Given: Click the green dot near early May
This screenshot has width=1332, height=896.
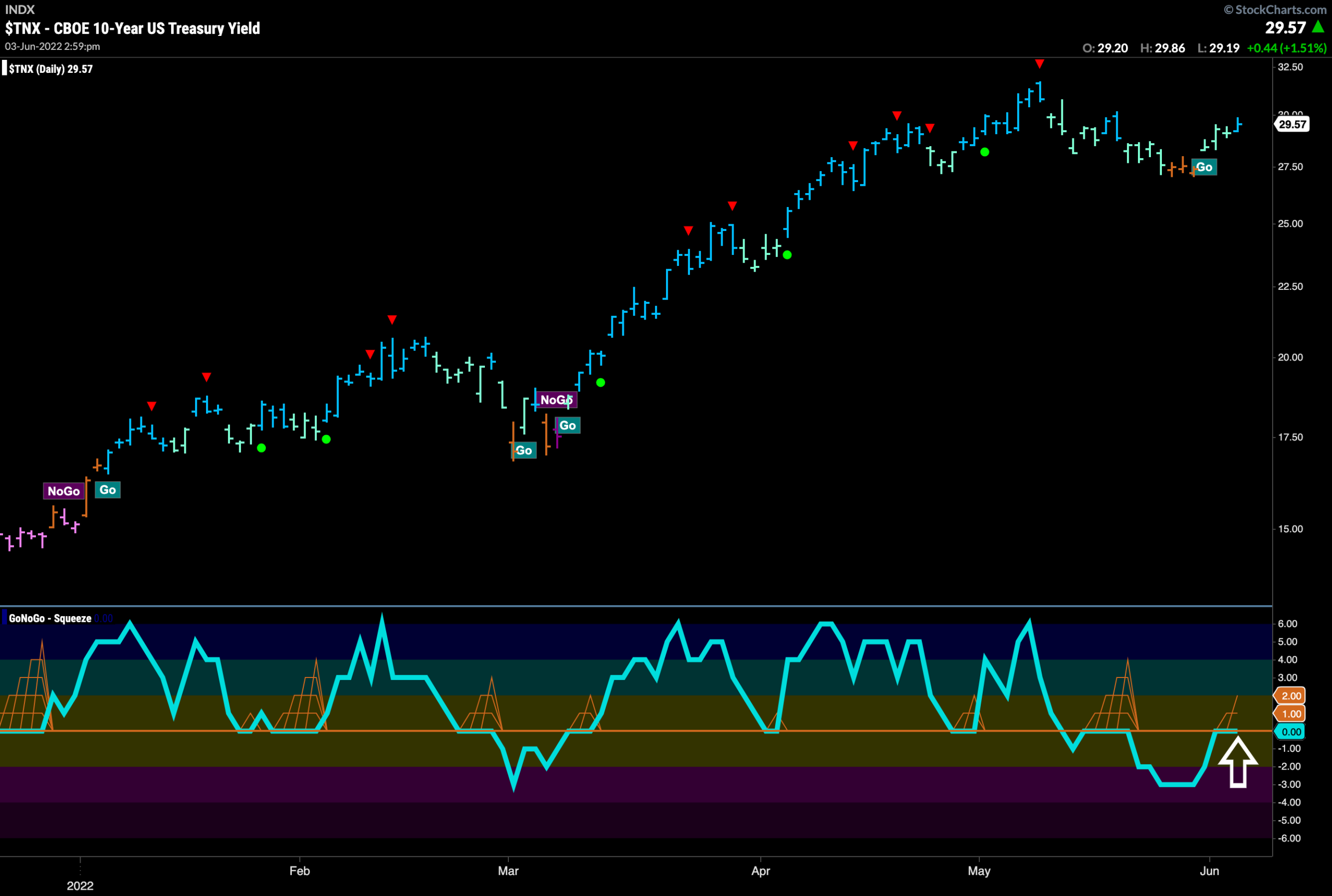Looking at the screenshot, I should pyautogui.click(x=984, y=152).
